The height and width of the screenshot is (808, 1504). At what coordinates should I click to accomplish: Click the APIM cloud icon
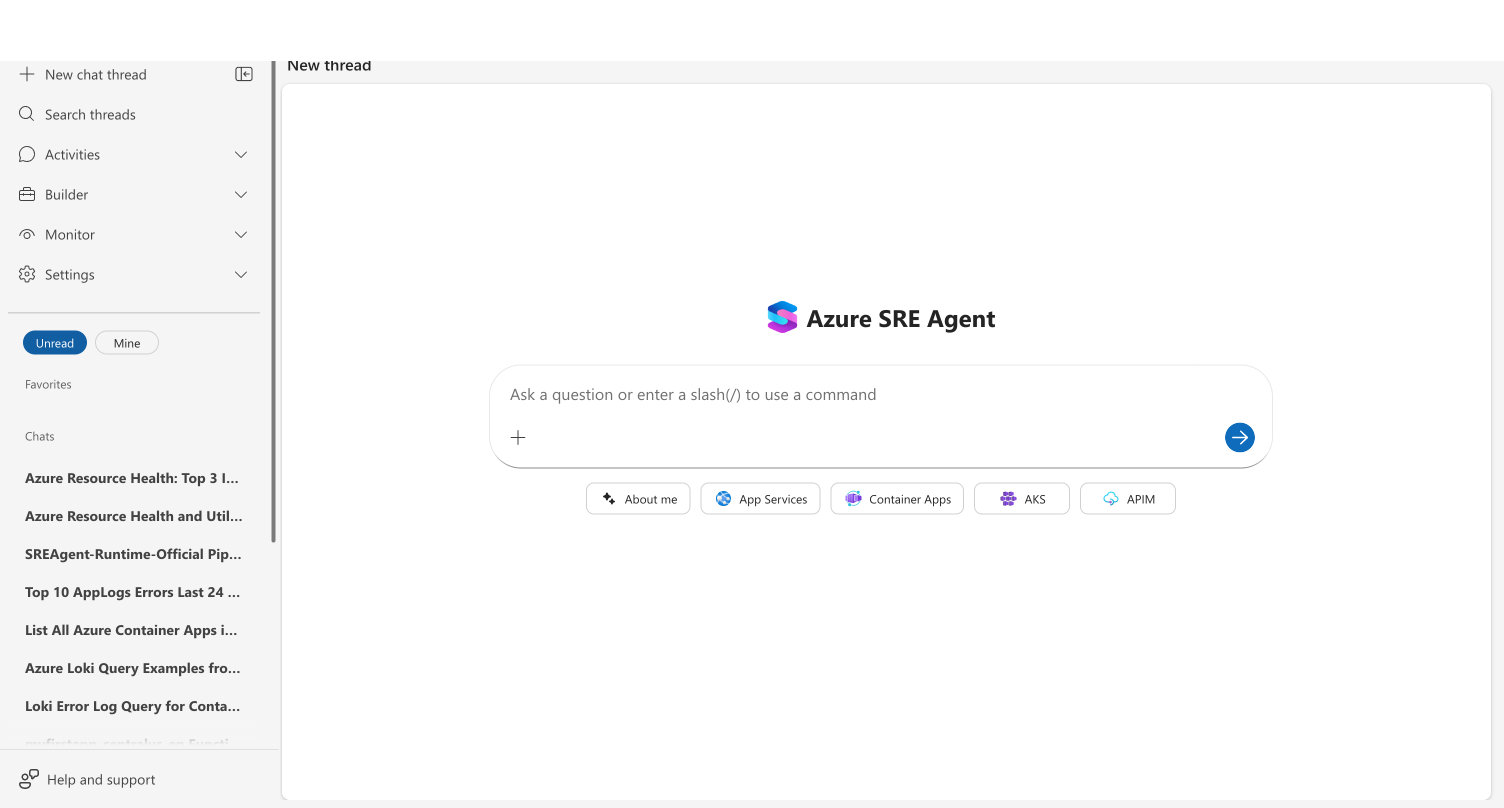[x=1111, y=498]
